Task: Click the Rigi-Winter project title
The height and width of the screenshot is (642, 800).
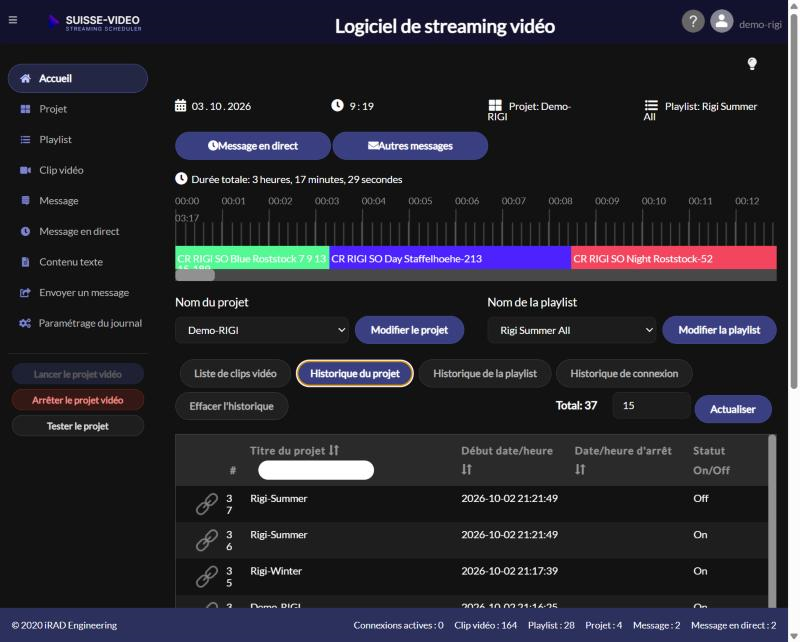Action: pyautogui.click(x=276, y=571)
